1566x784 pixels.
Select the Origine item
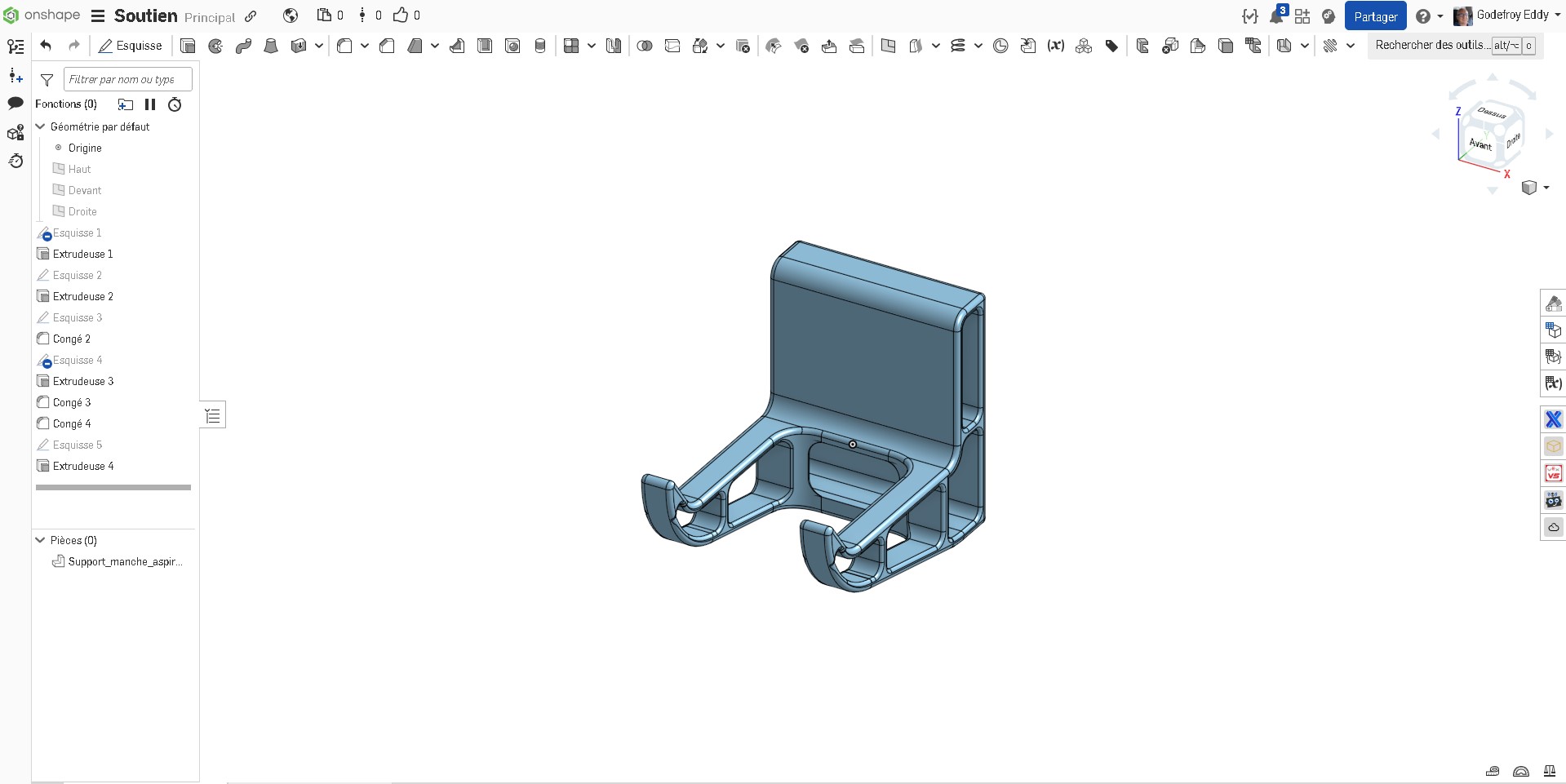tap(84, 148)
